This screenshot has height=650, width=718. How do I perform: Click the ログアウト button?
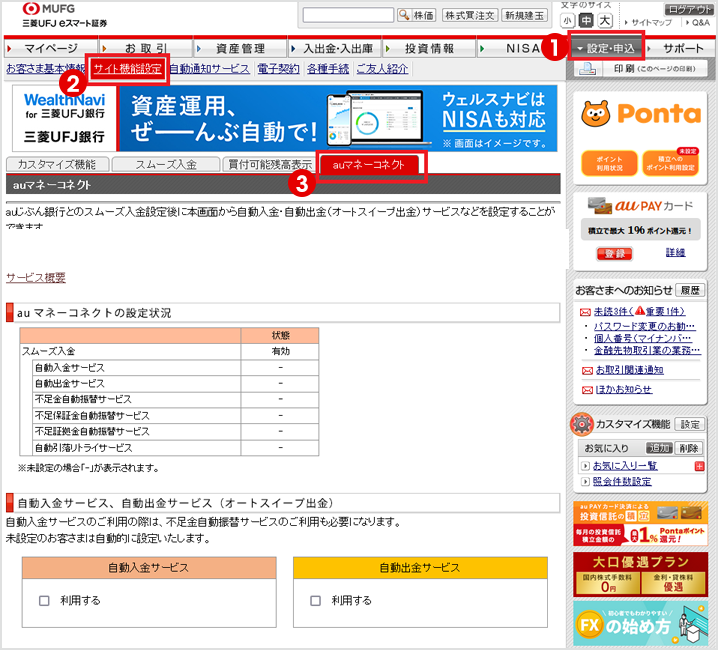click(689, 8)
